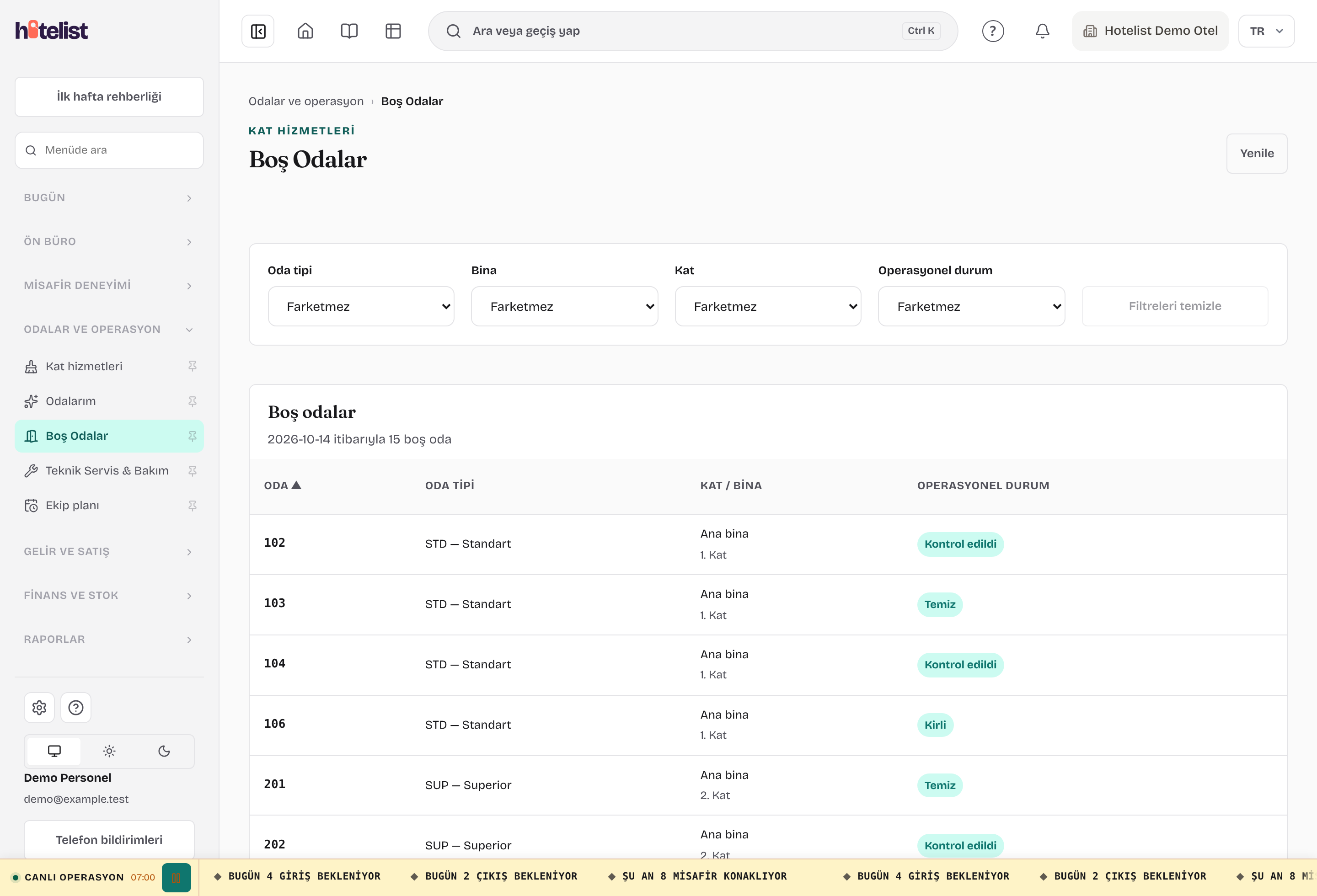Open the settings gear in sidebar
The width and height of the screenshot is (1317, 896).
tap(39, 707)
